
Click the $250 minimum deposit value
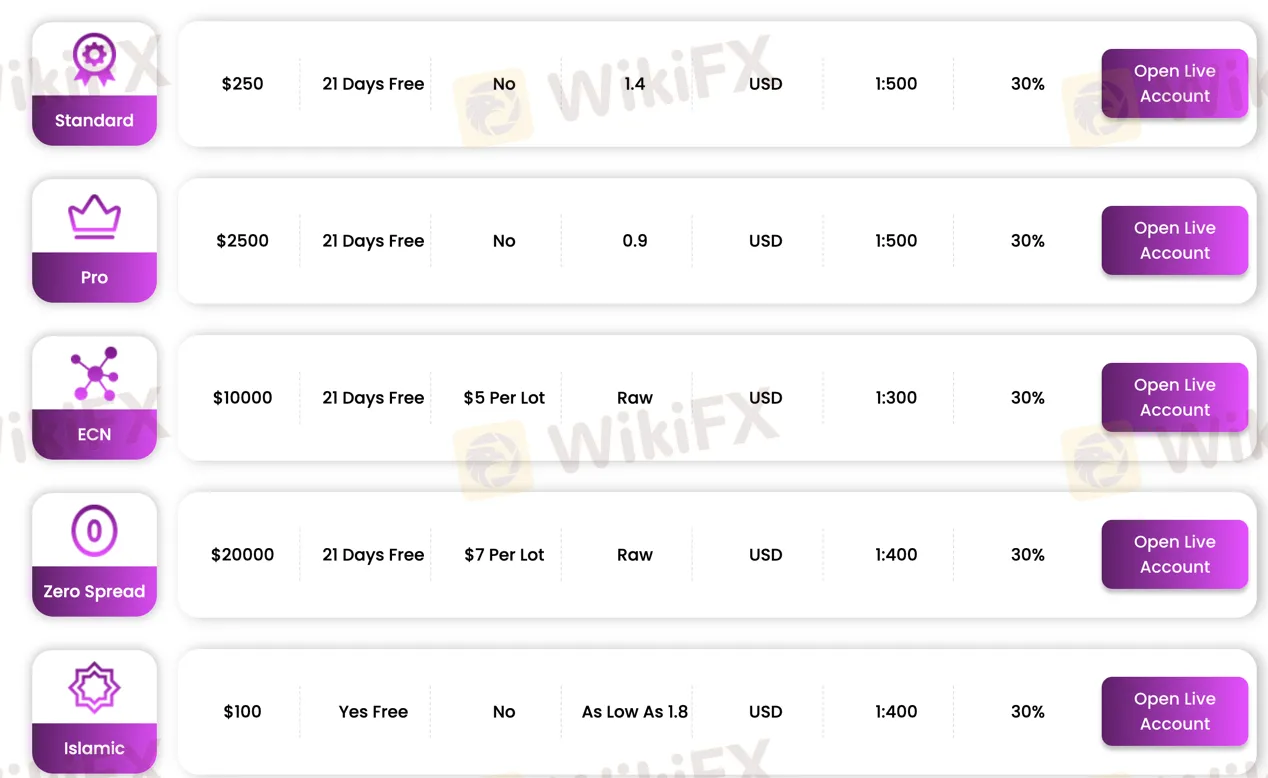(242, 84)
